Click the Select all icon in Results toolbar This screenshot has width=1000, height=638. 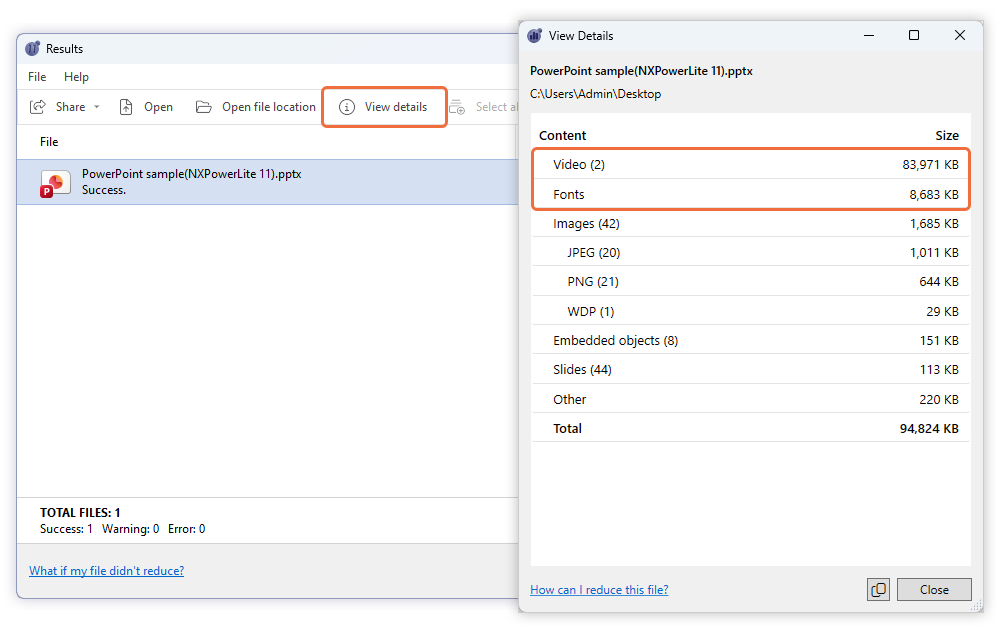(457, 107)
